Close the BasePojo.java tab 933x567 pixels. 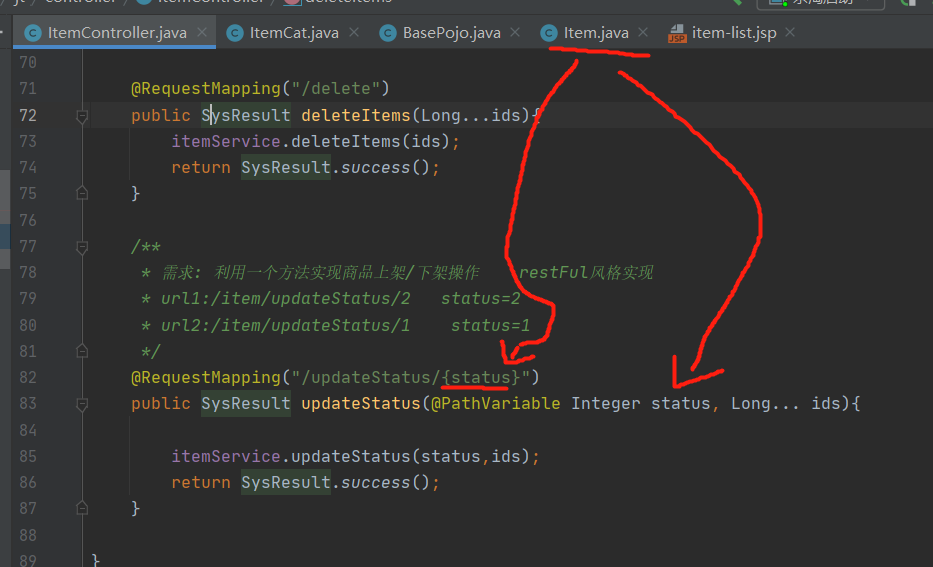point(515,32)
